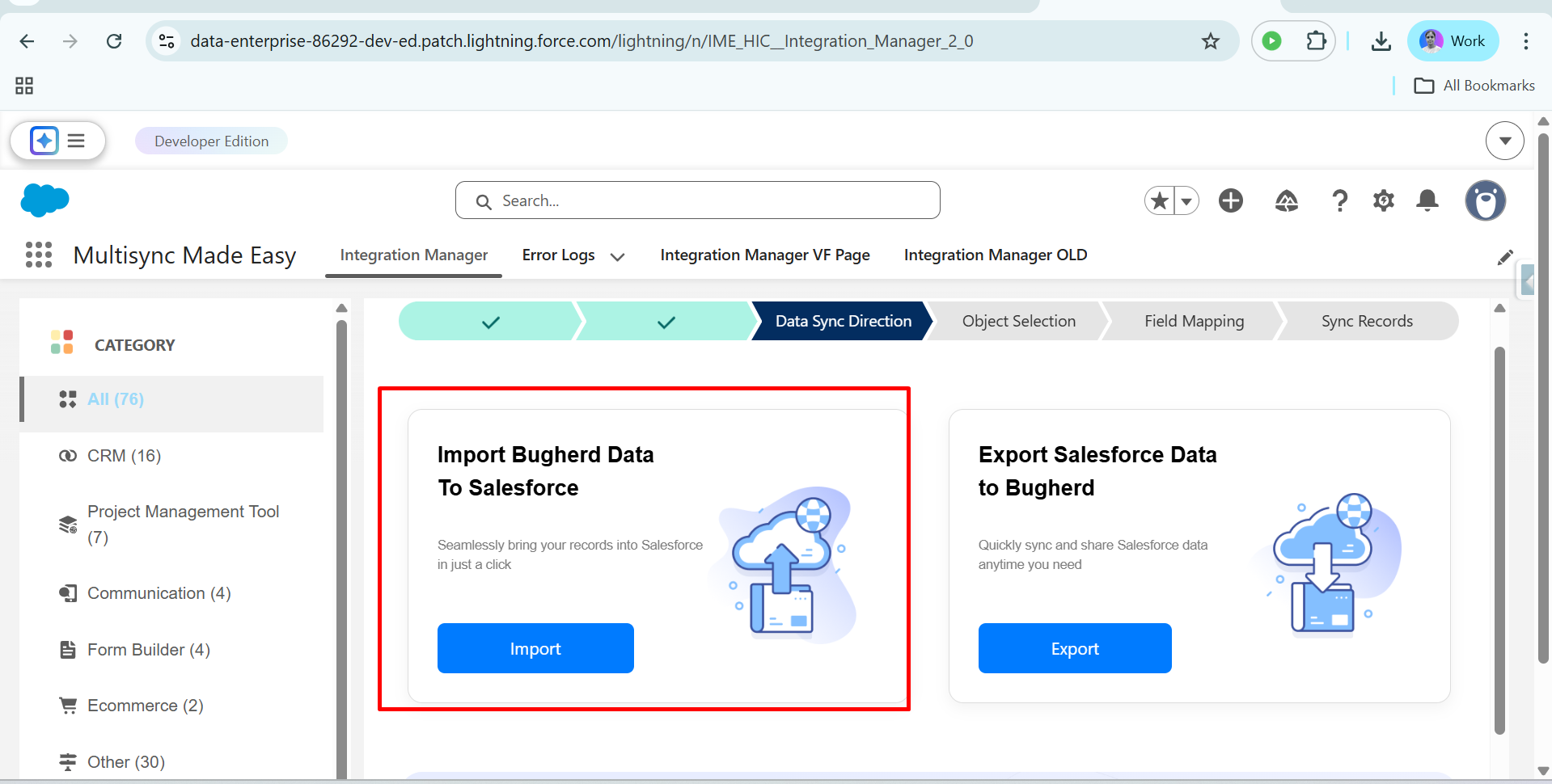
Task: Open the Setup gear menu
Action: (x=1384, y=200)
